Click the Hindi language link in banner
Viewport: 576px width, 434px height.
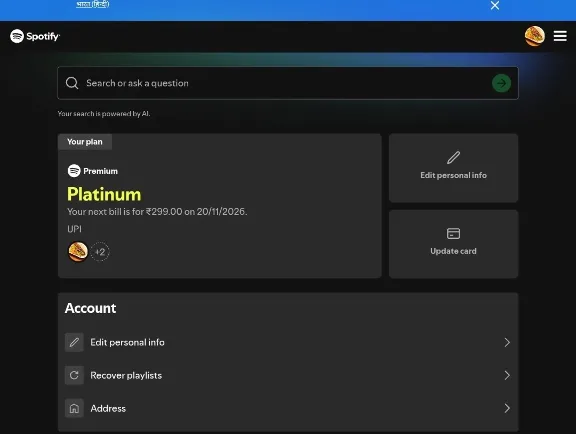[x=93, y=4]
